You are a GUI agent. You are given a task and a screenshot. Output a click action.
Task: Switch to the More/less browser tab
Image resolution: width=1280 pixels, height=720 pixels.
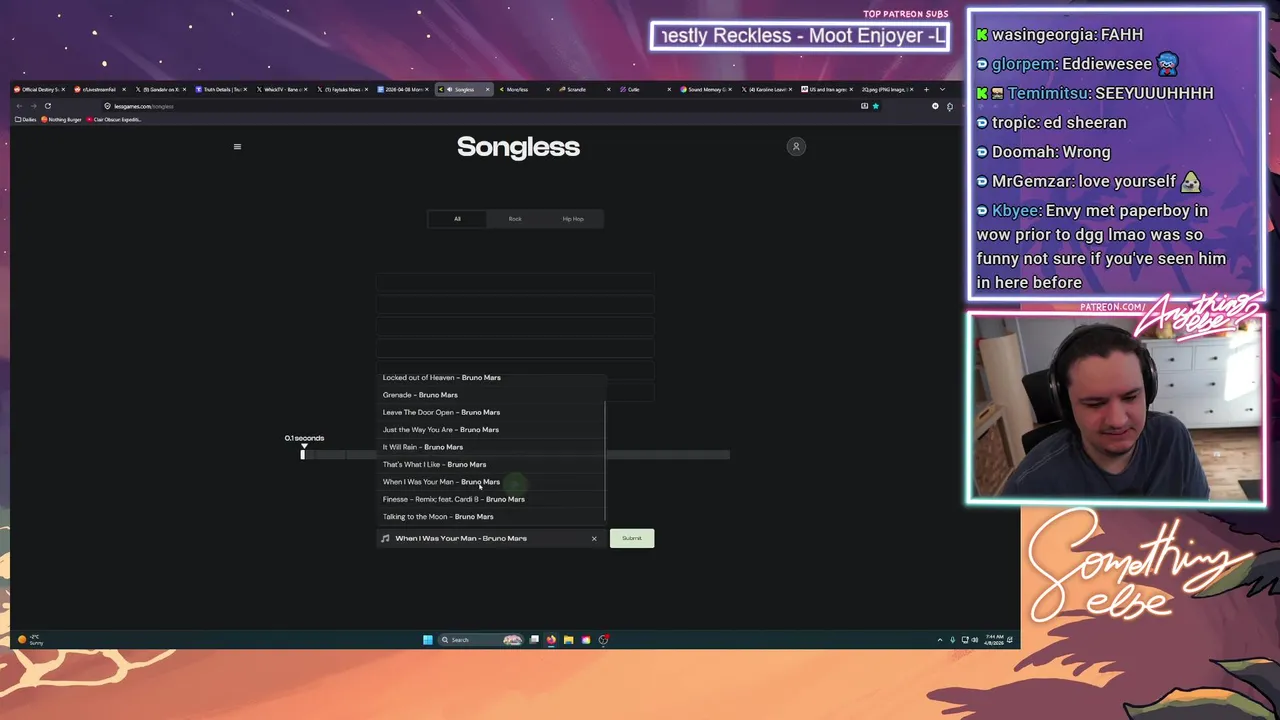pos(523,89)
